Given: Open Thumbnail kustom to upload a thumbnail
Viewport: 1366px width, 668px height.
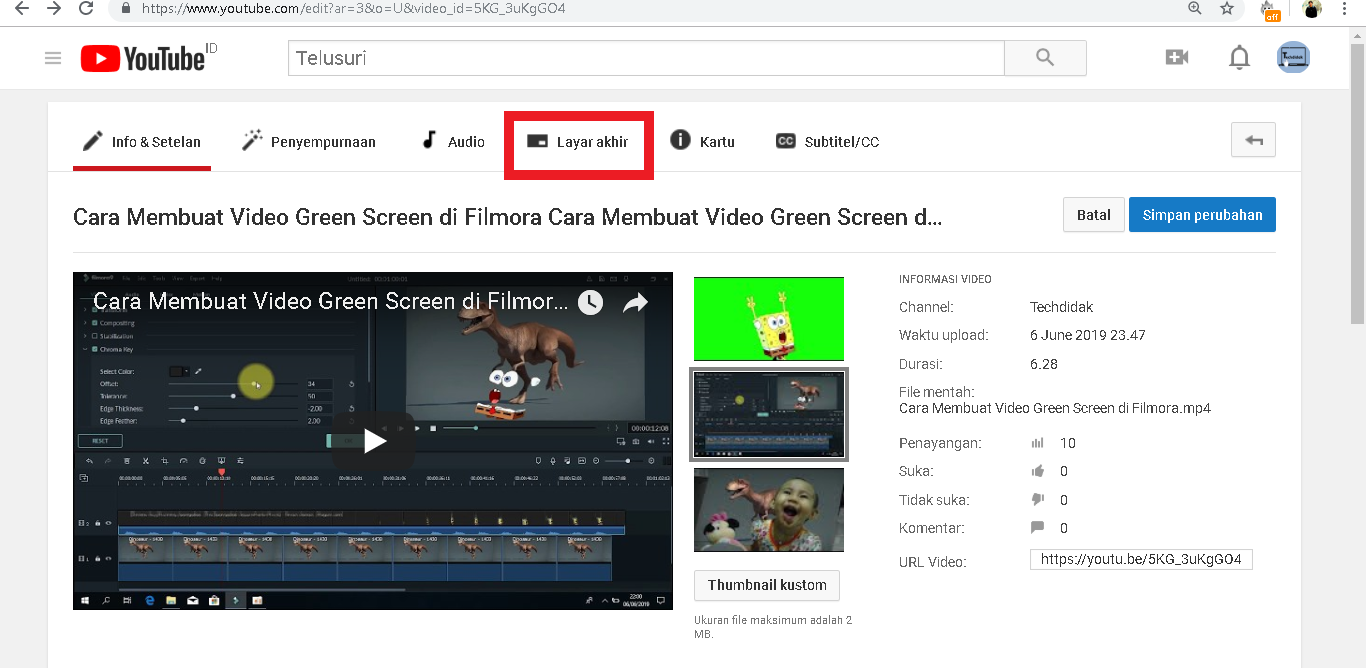Looking at the screenshot, I should pos(767,585).
